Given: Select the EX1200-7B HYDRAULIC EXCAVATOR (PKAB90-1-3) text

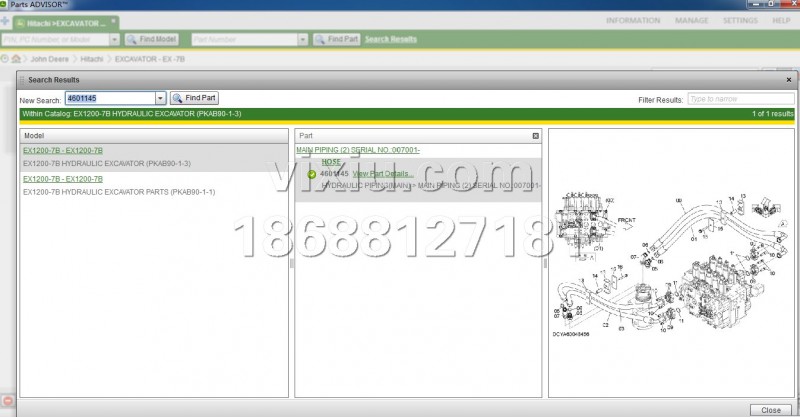Looking at the screenshot, I should coord(107,164).
